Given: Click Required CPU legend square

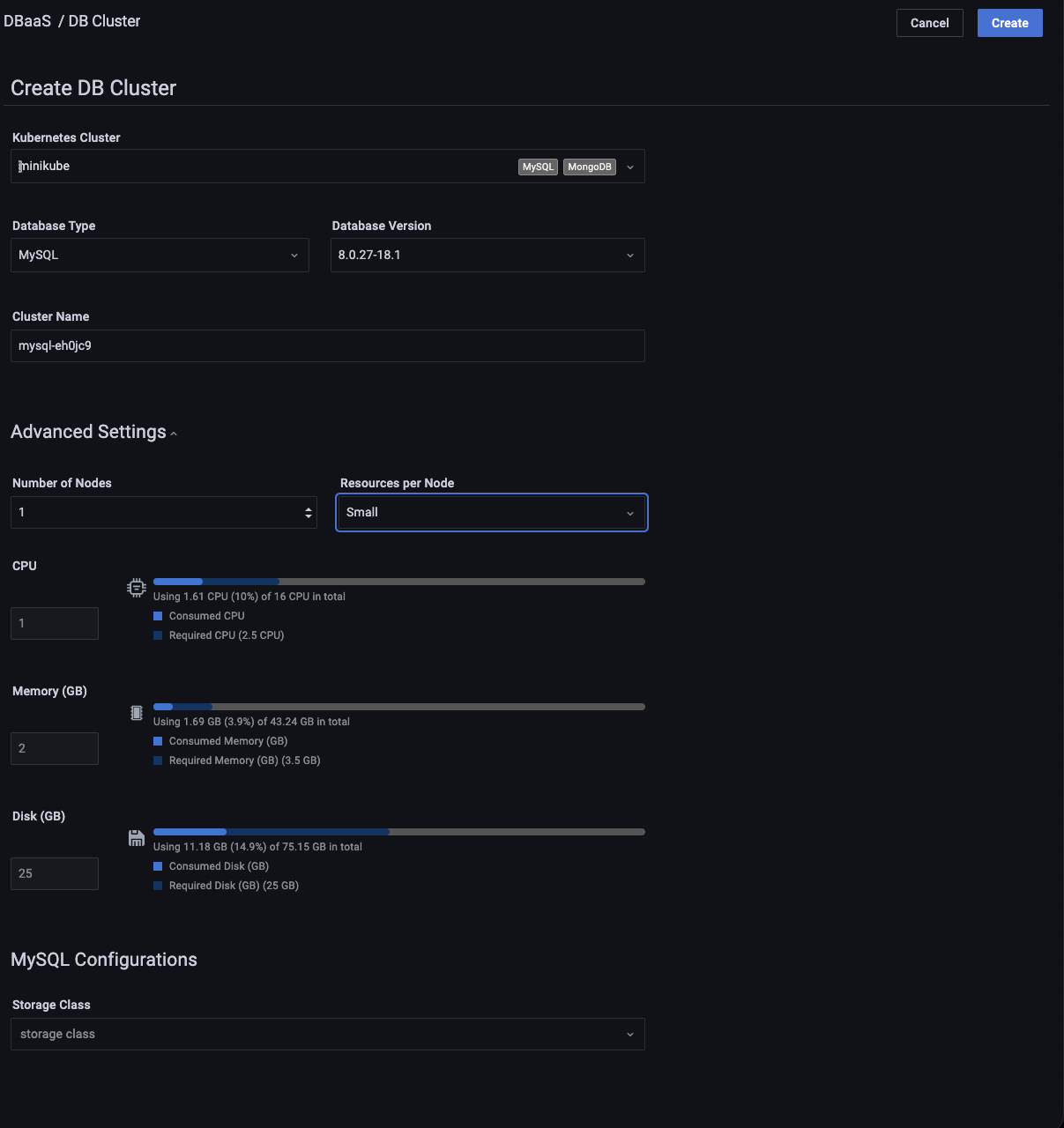Looking at the screenshot, I should click(x=158, y=635).
